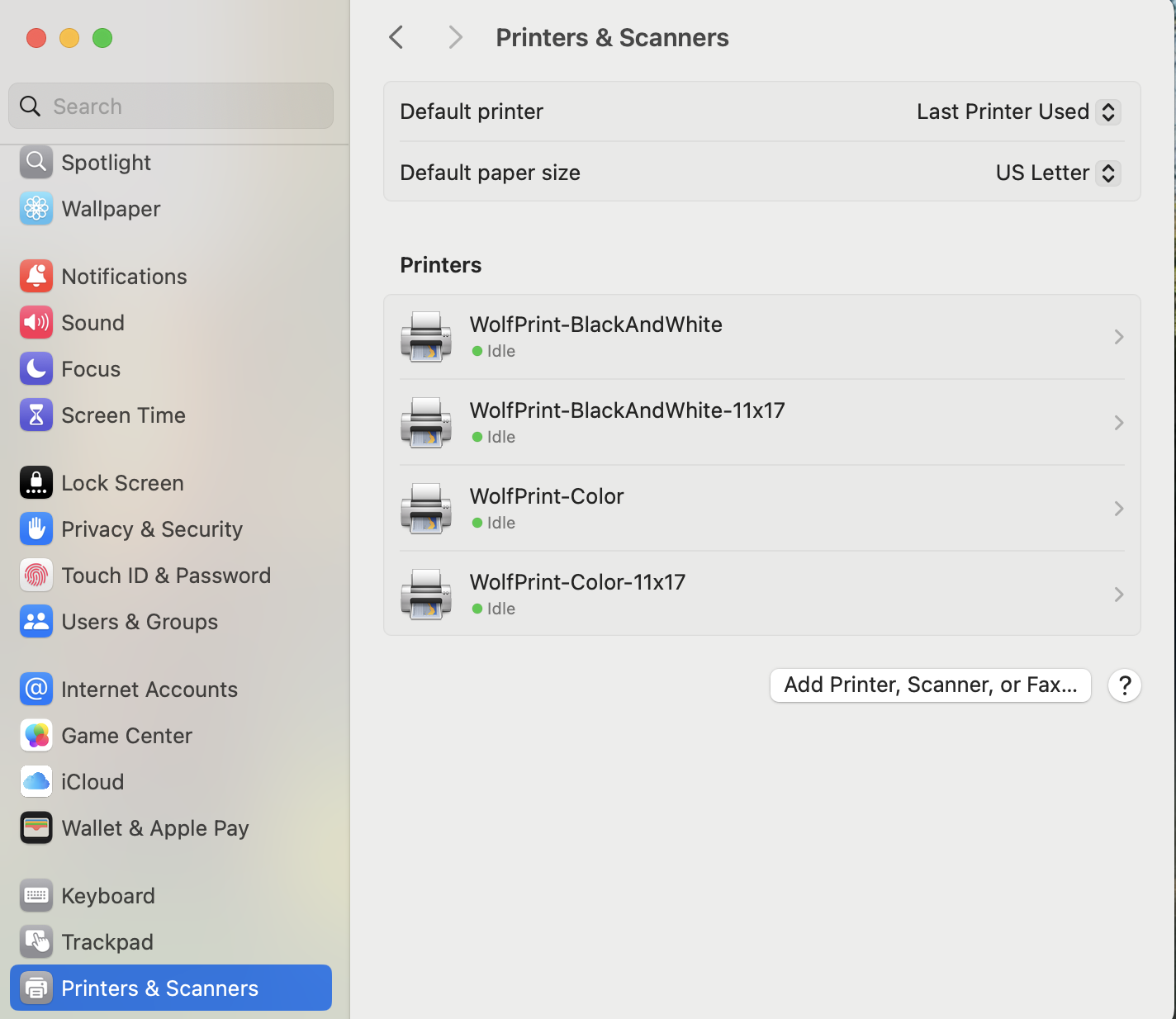Change Default paper size US Letter dropdown
This screenshot has height=1019, width=1176.
(1057, 173)
